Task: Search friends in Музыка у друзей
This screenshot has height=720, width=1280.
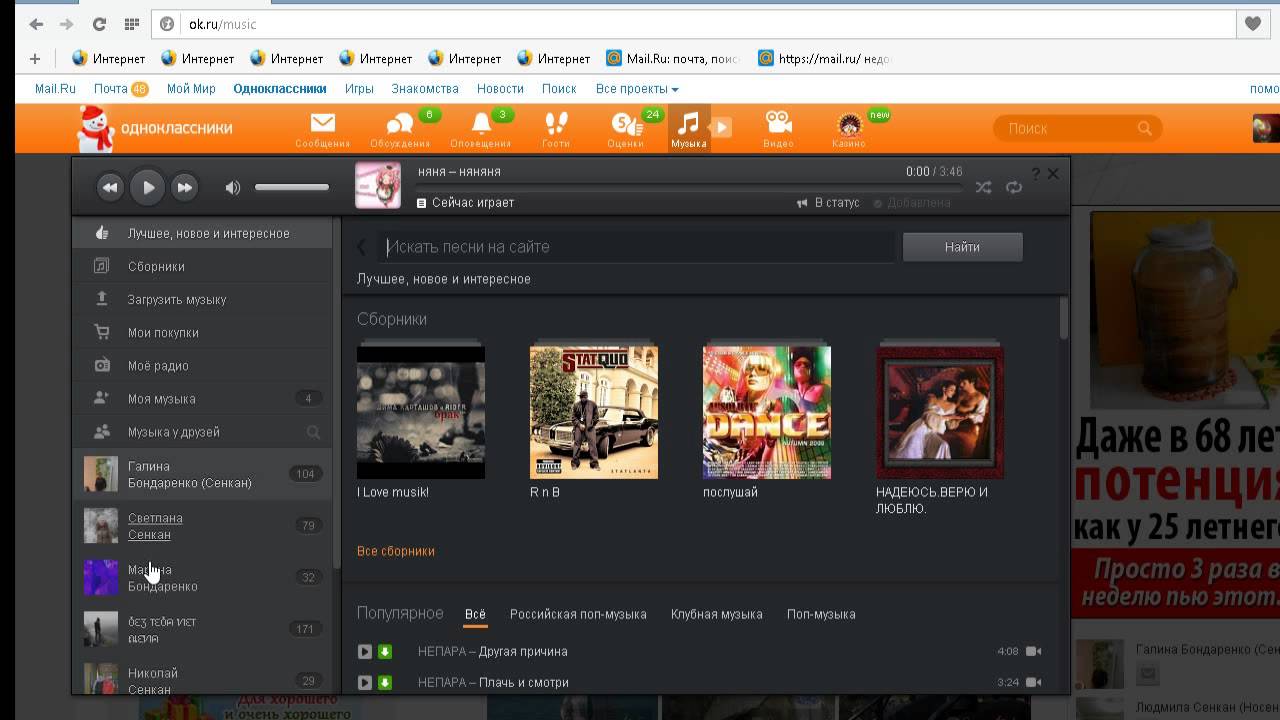Action: (x=313, y=432)
